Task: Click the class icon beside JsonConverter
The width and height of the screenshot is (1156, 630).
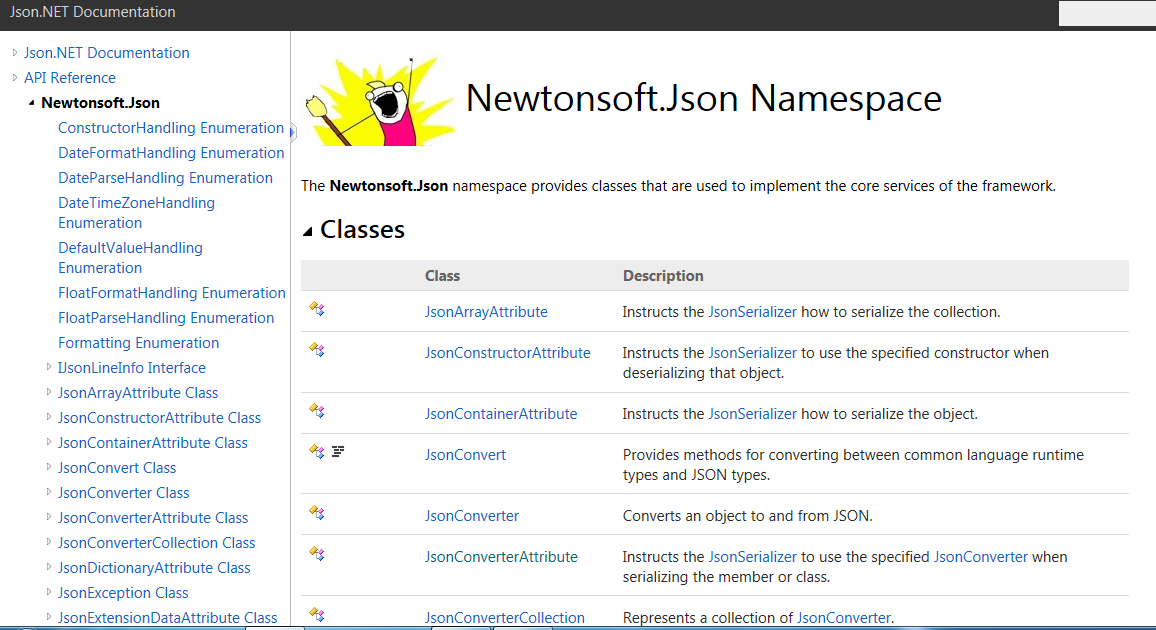Action: point(317,513)
